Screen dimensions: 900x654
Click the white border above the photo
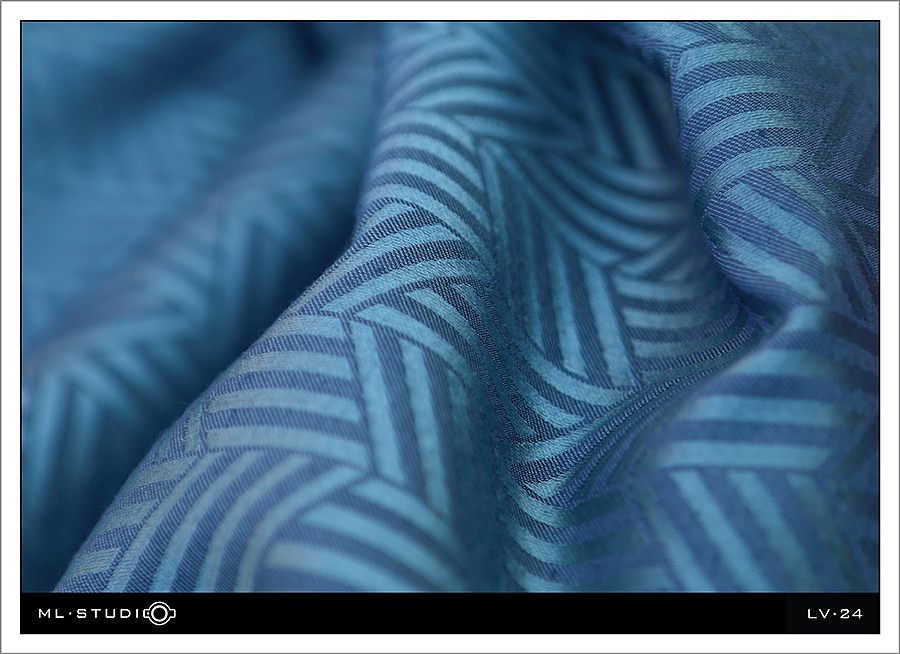pyautogui.click(x=450, y=11)
